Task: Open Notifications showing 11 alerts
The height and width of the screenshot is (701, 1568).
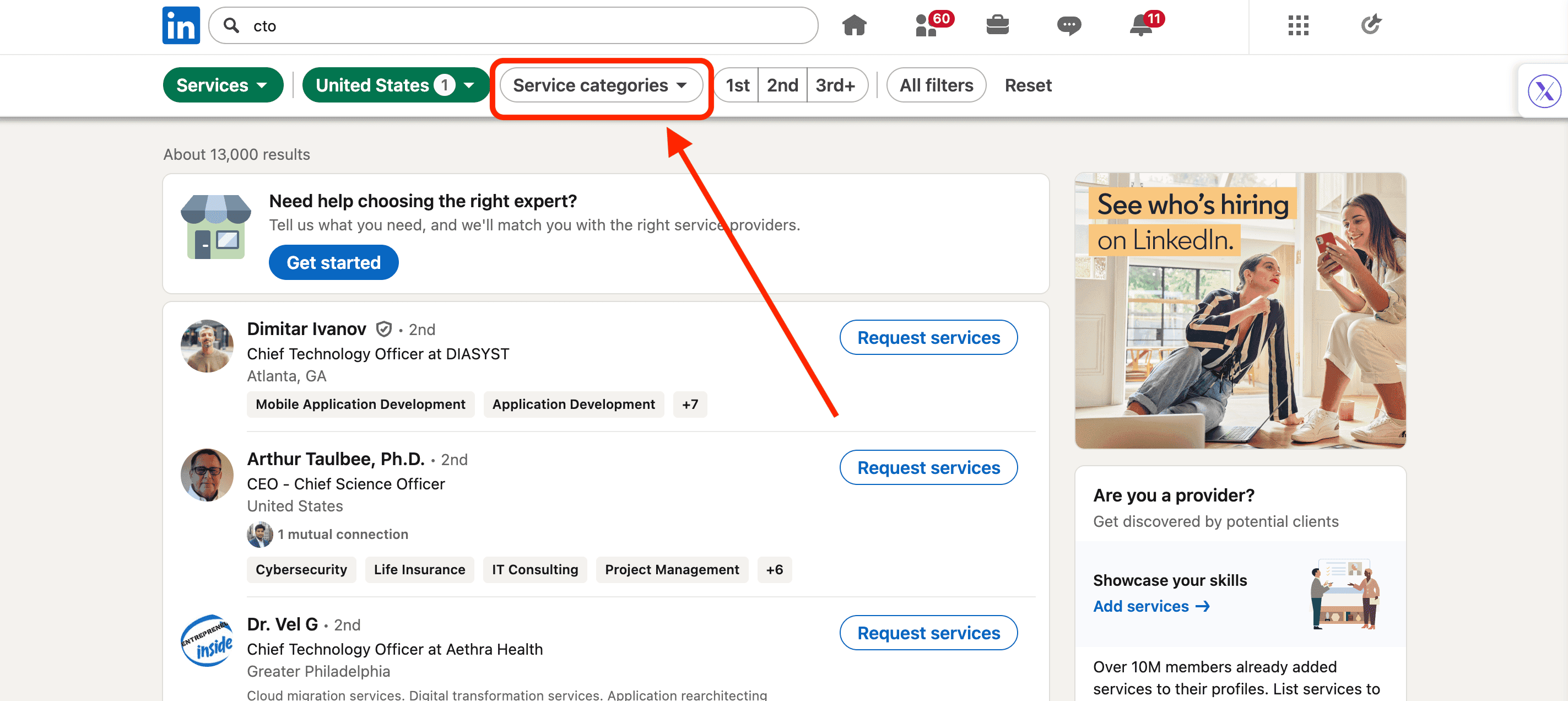Action: [1140, 25]
